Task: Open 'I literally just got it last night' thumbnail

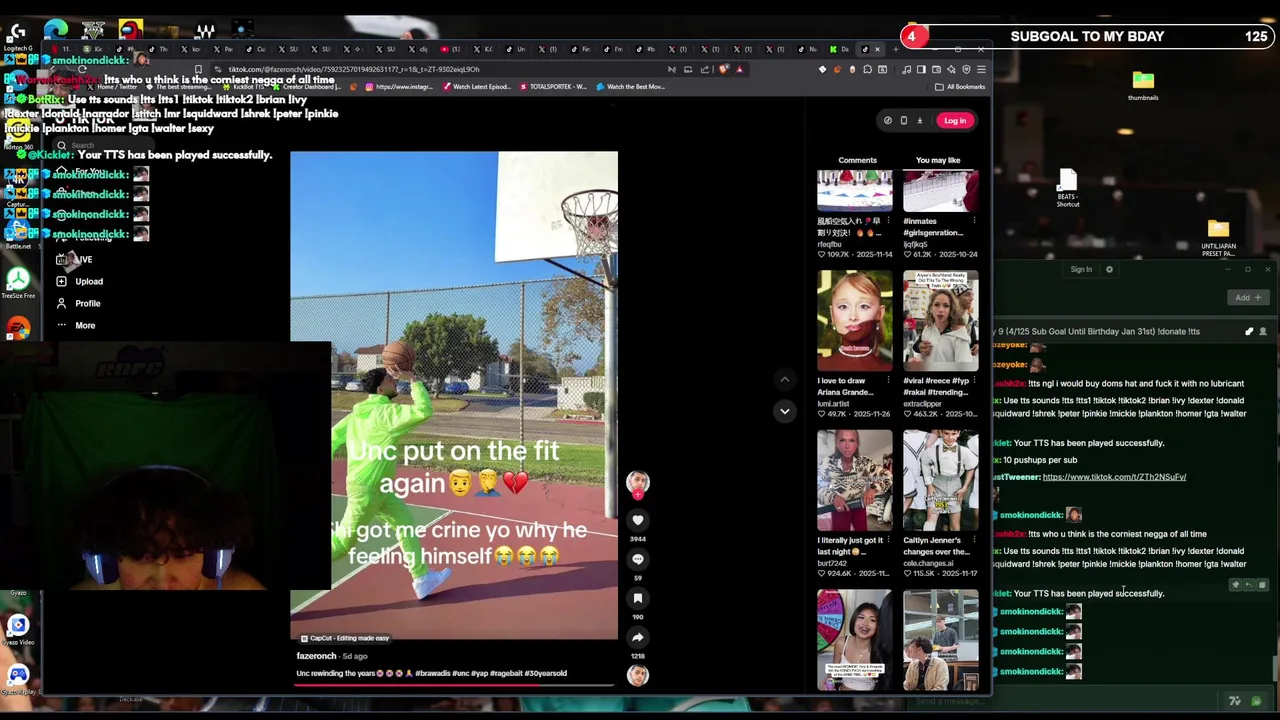Action: [x=855, y=481]
